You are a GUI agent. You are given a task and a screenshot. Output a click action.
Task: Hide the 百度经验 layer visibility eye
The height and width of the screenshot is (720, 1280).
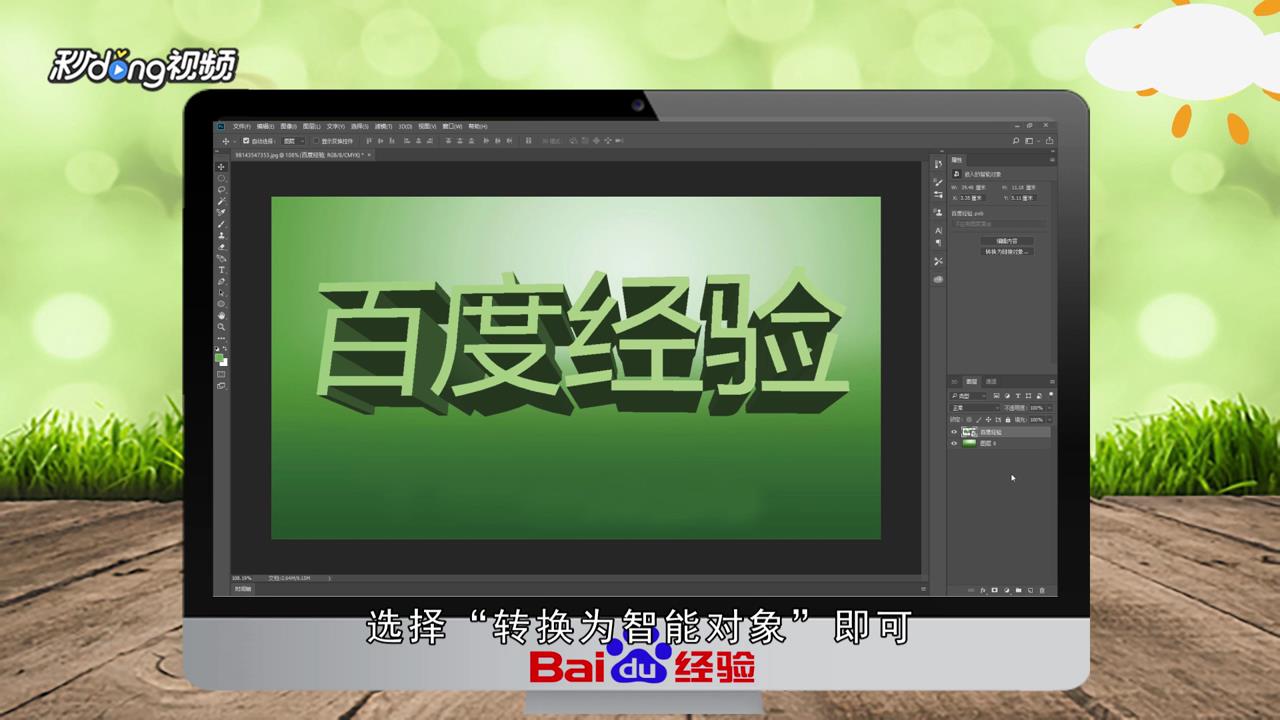(x=954, y=432)
